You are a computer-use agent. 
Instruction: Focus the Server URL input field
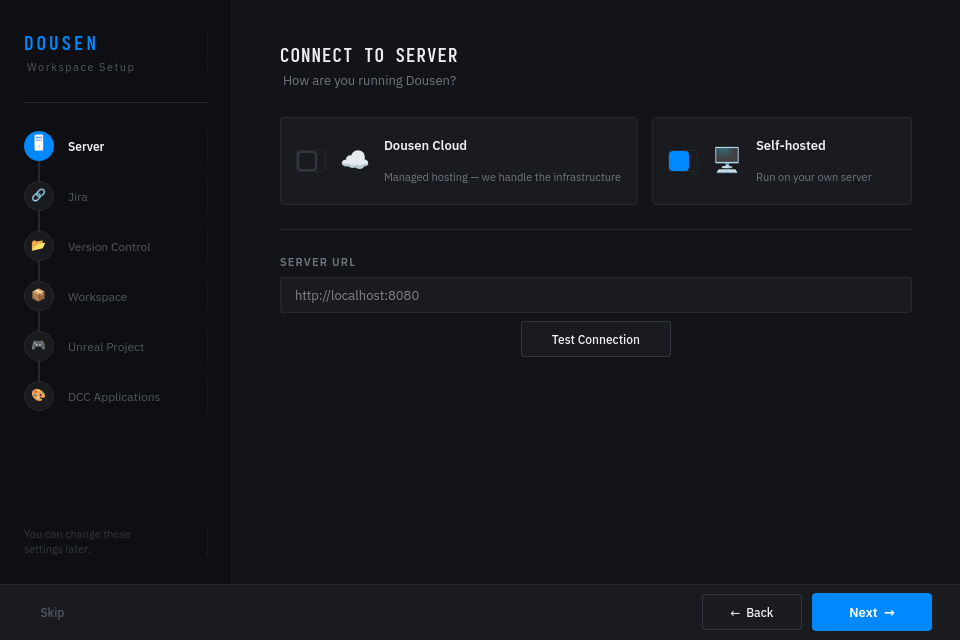596,295
